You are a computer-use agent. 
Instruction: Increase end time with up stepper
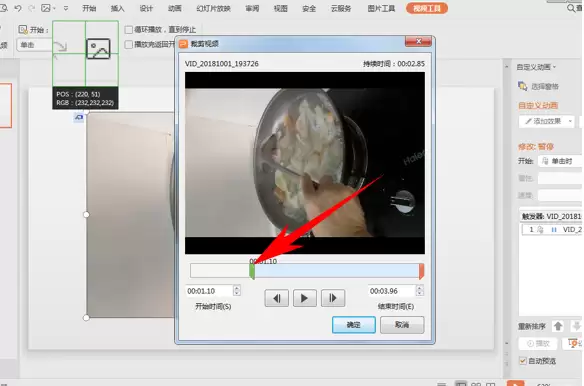click(x=420, y=288)
